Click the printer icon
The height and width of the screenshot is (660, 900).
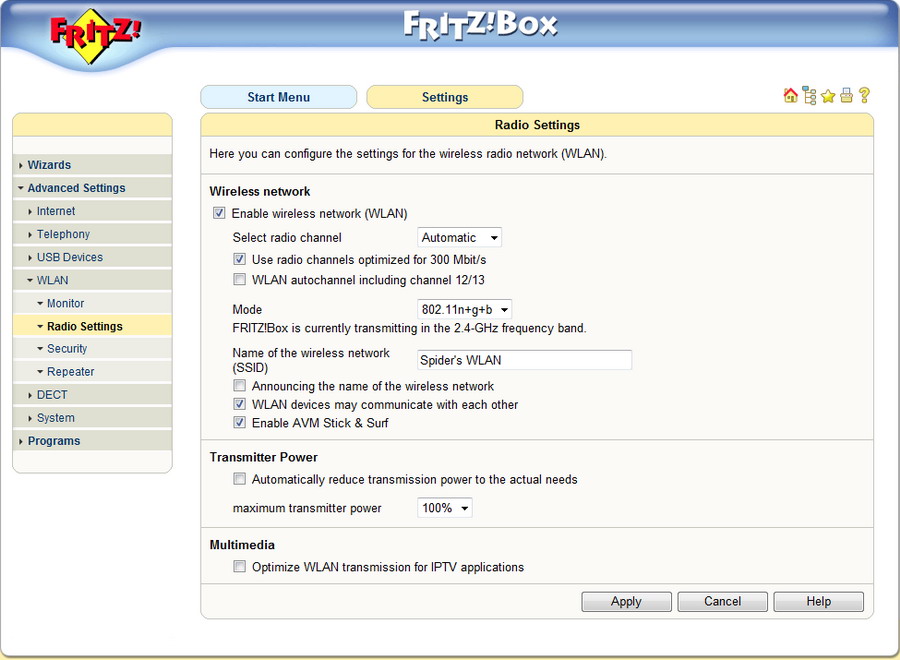846,96
